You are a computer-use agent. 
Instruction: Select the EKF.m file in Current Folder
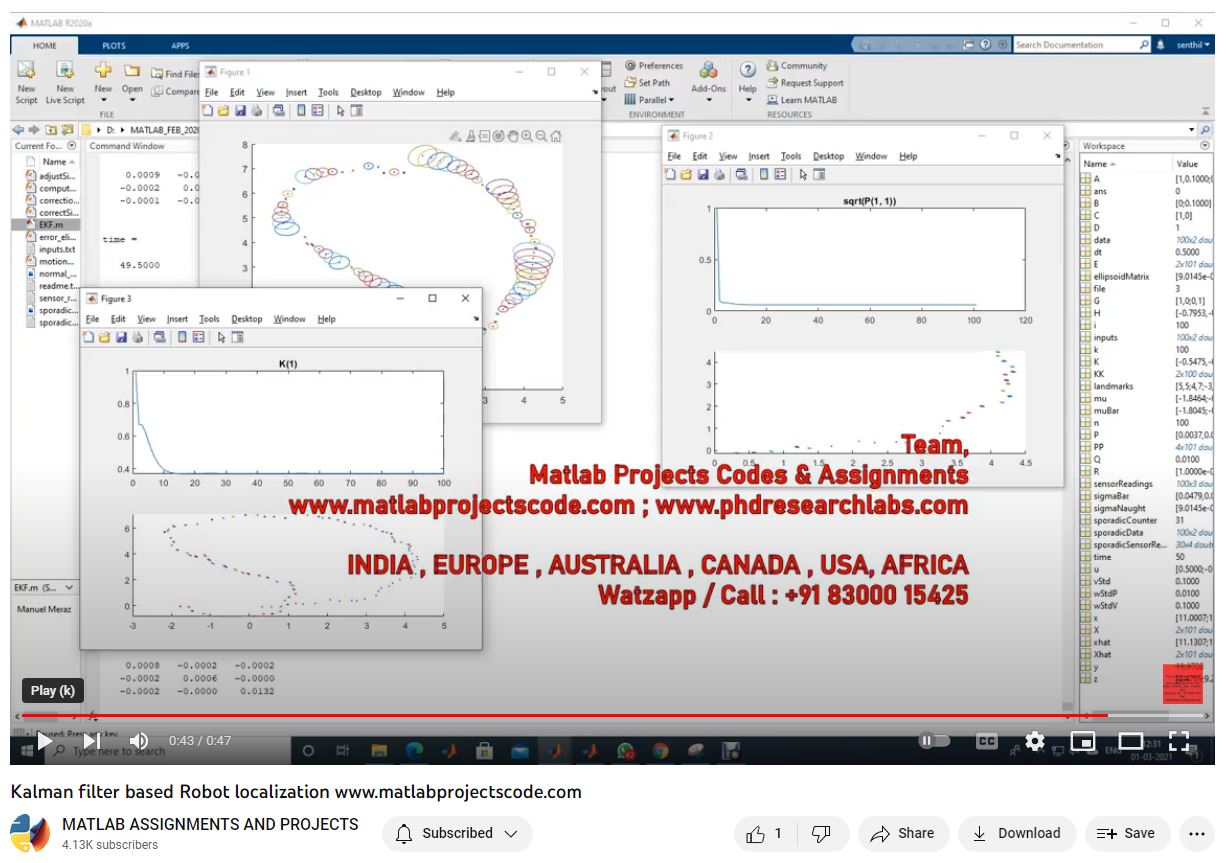pyautogui.click(x=44, y=225)
